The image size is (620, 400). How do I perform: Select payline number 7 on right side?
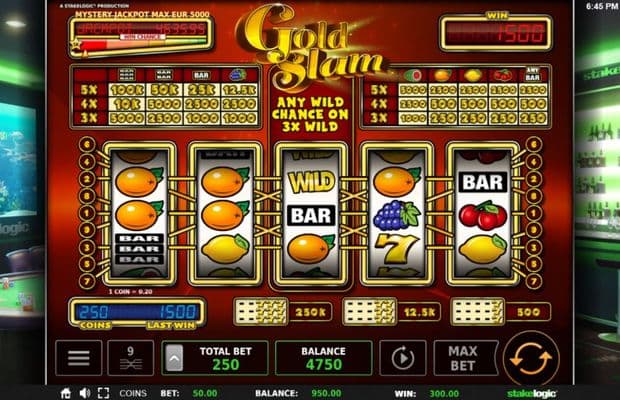click(x=534, y=281)
